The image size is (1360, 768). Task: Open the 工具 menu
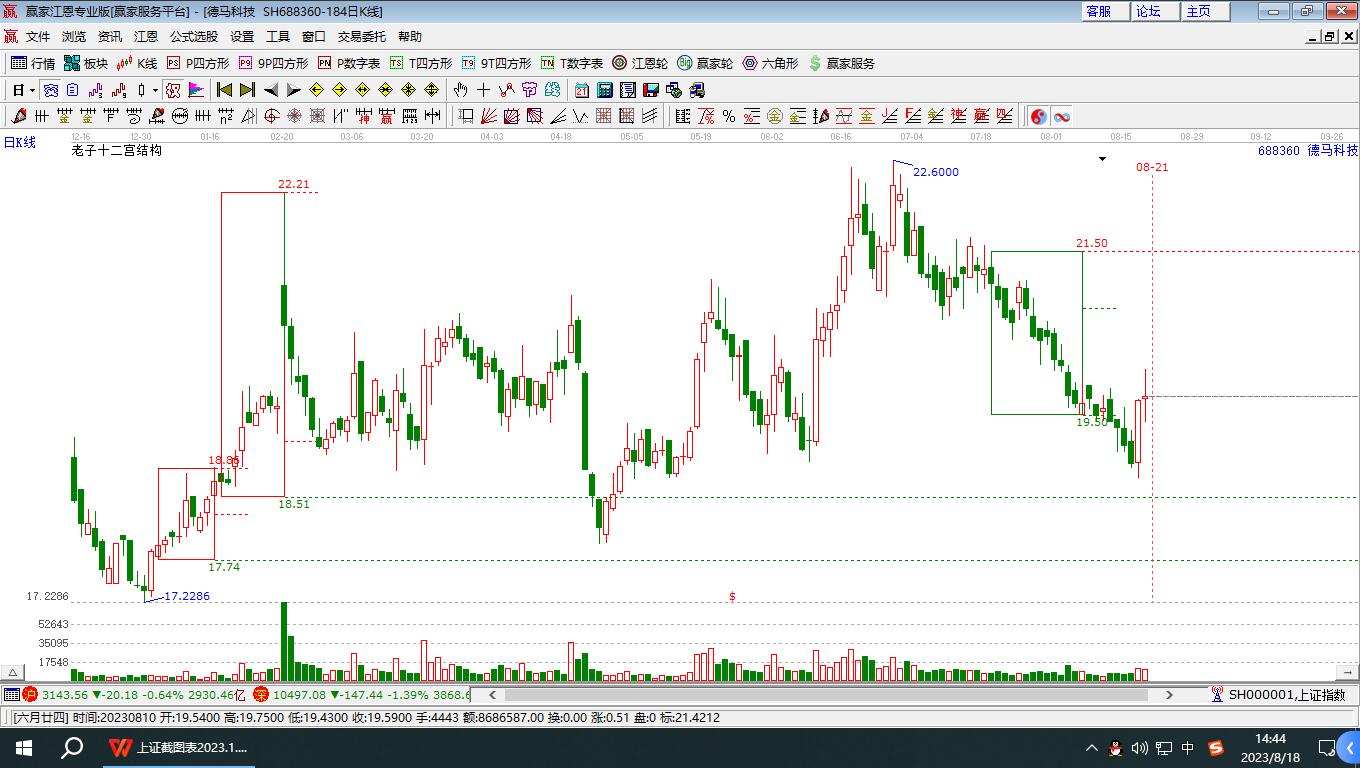coord(278,37)
